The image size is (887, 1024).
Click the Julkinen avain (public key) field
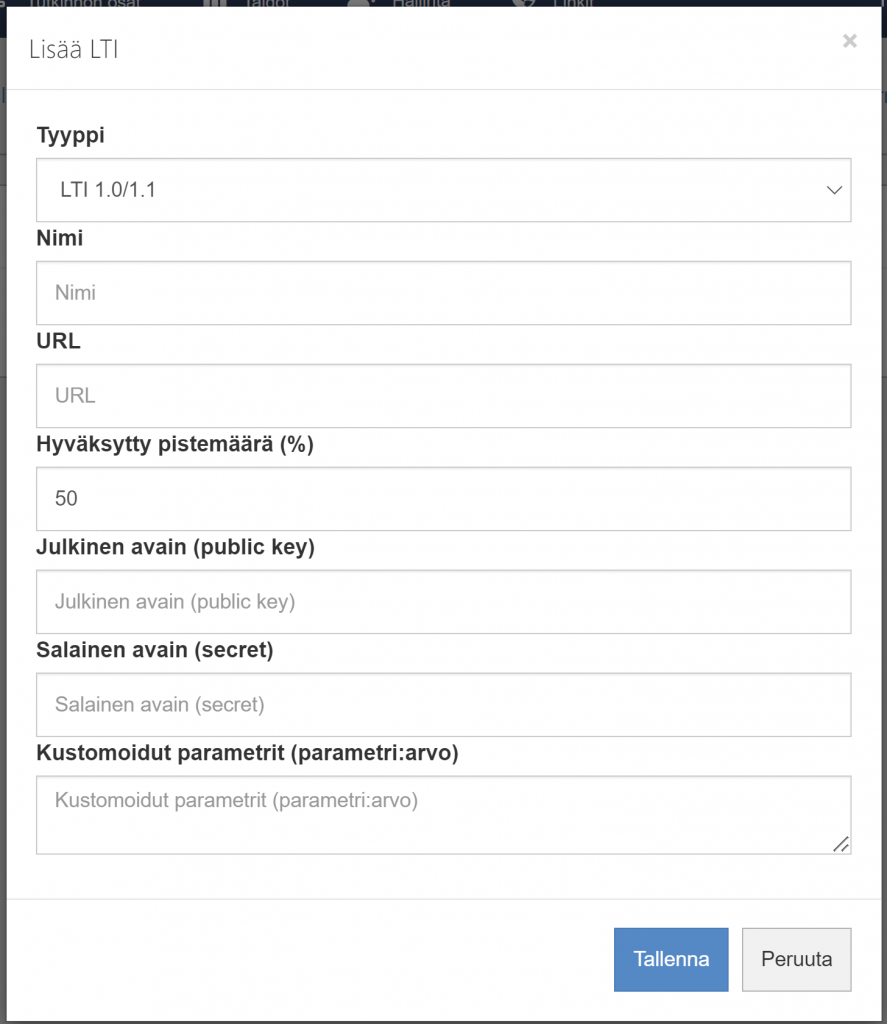[443, 601]
